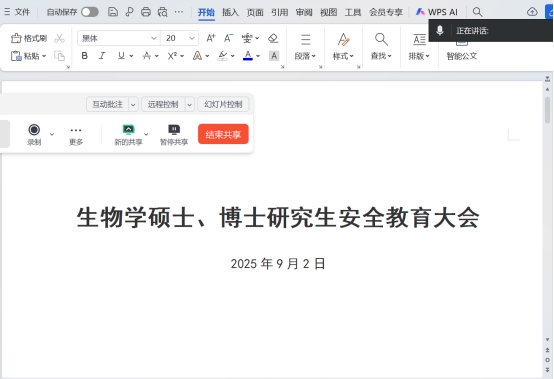Image resolution: width=554 pixels, height=379 pixels.
Task: Open the 段落 paragraph menu
Action: tap(305, 47)
